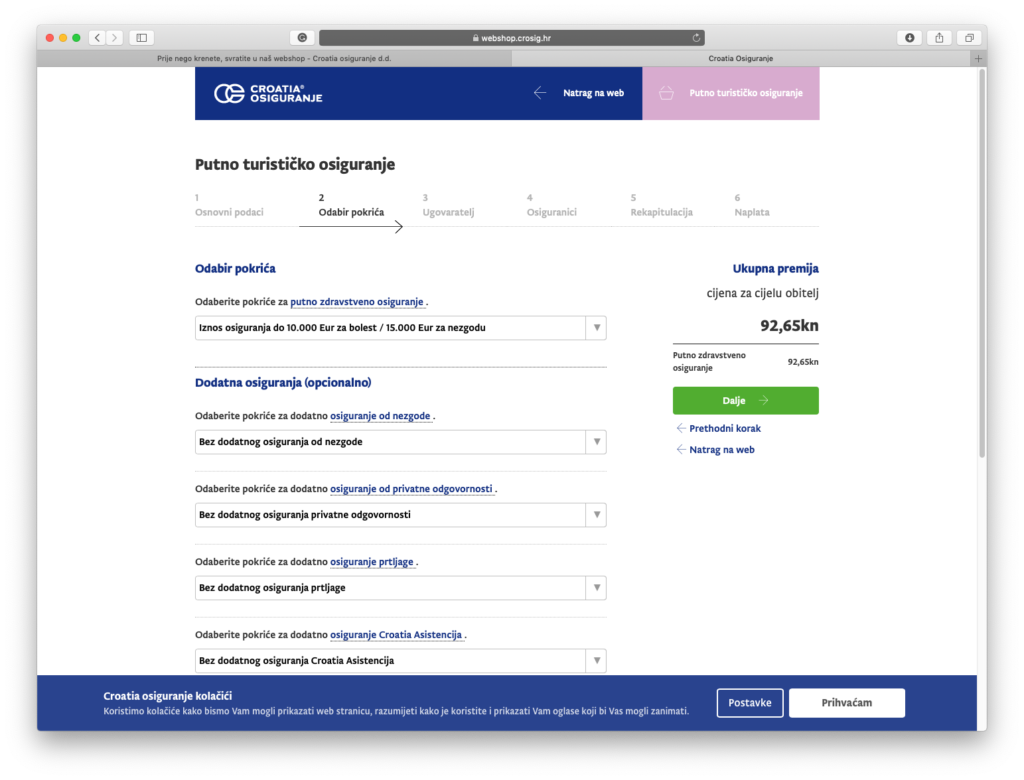This screenshot has height=780, width=1024.
Task: Accept cookies with the Prihvaćam button
Action: pos(846,703)
